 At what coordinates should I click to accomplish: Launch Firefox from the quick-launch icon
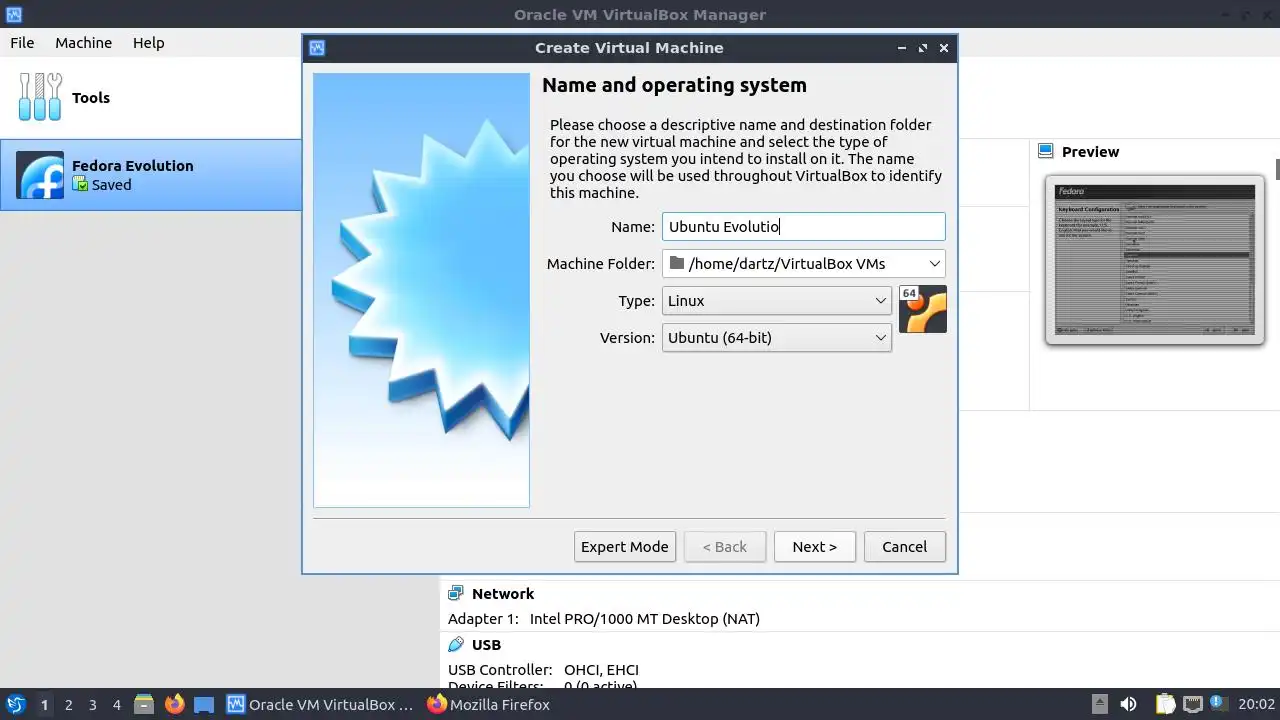pyautogui.click(x=174, y=704)
